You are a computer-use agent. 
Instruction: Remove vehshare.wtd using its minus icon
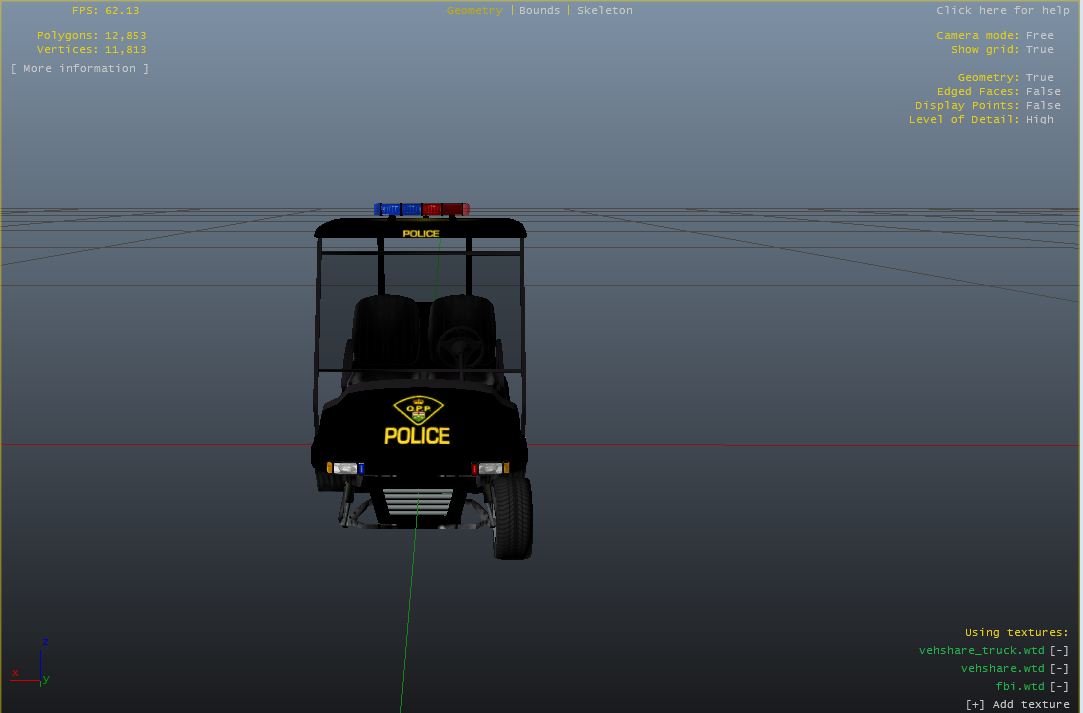(1058, 668)
